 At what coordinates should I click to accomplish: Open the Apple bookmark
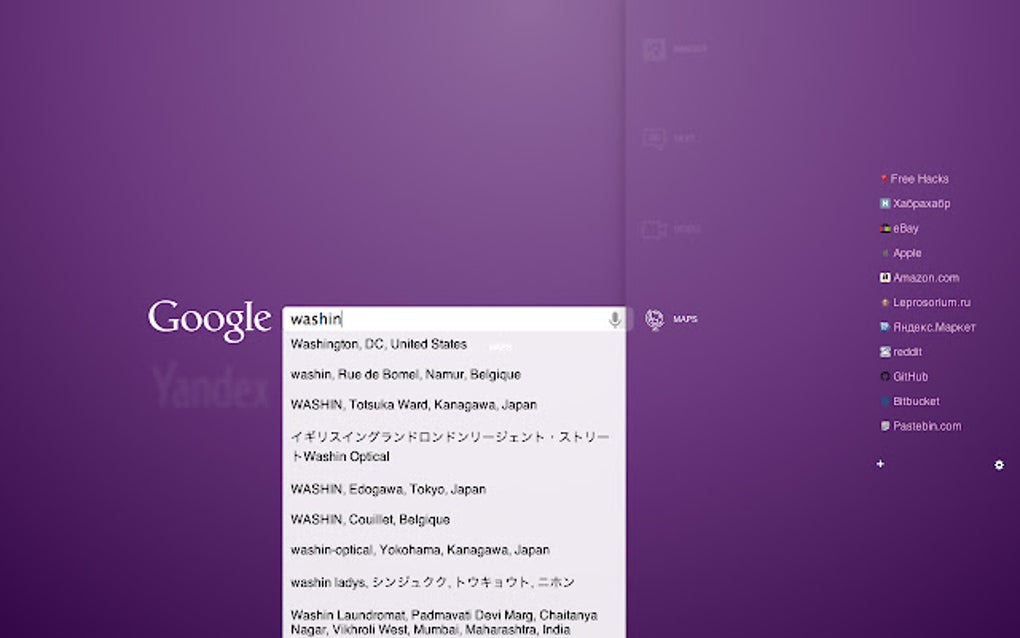pyautogui.click(x=901, y=253)
